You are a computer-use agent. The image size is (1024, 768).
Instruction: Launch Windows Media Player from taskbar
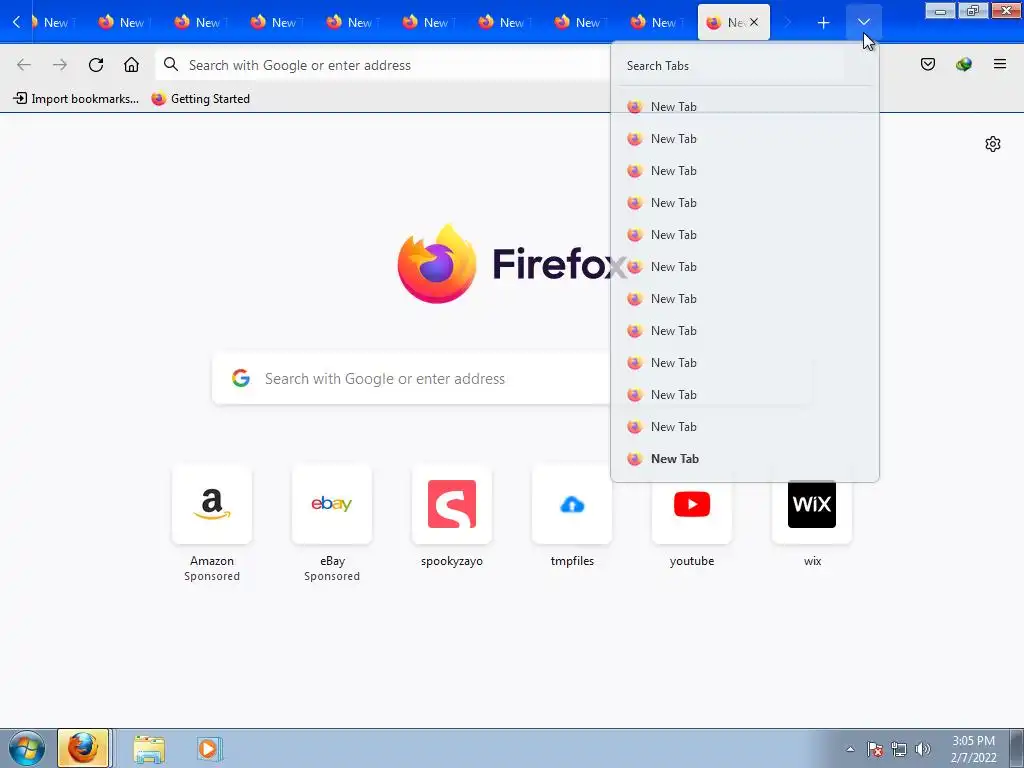[209, 748]
